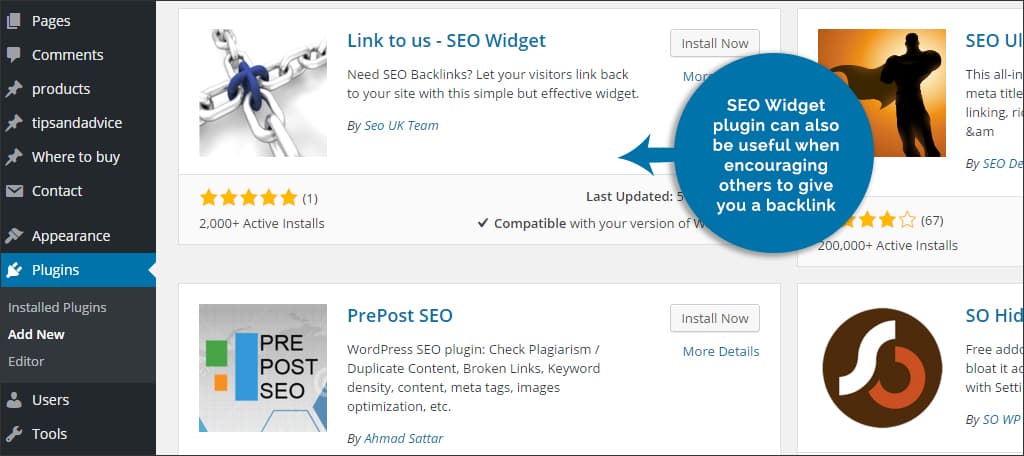The width and height of the screenshot is (1024, 456).
Task: Install the Link to us SEO Widget
Action: 714,44
